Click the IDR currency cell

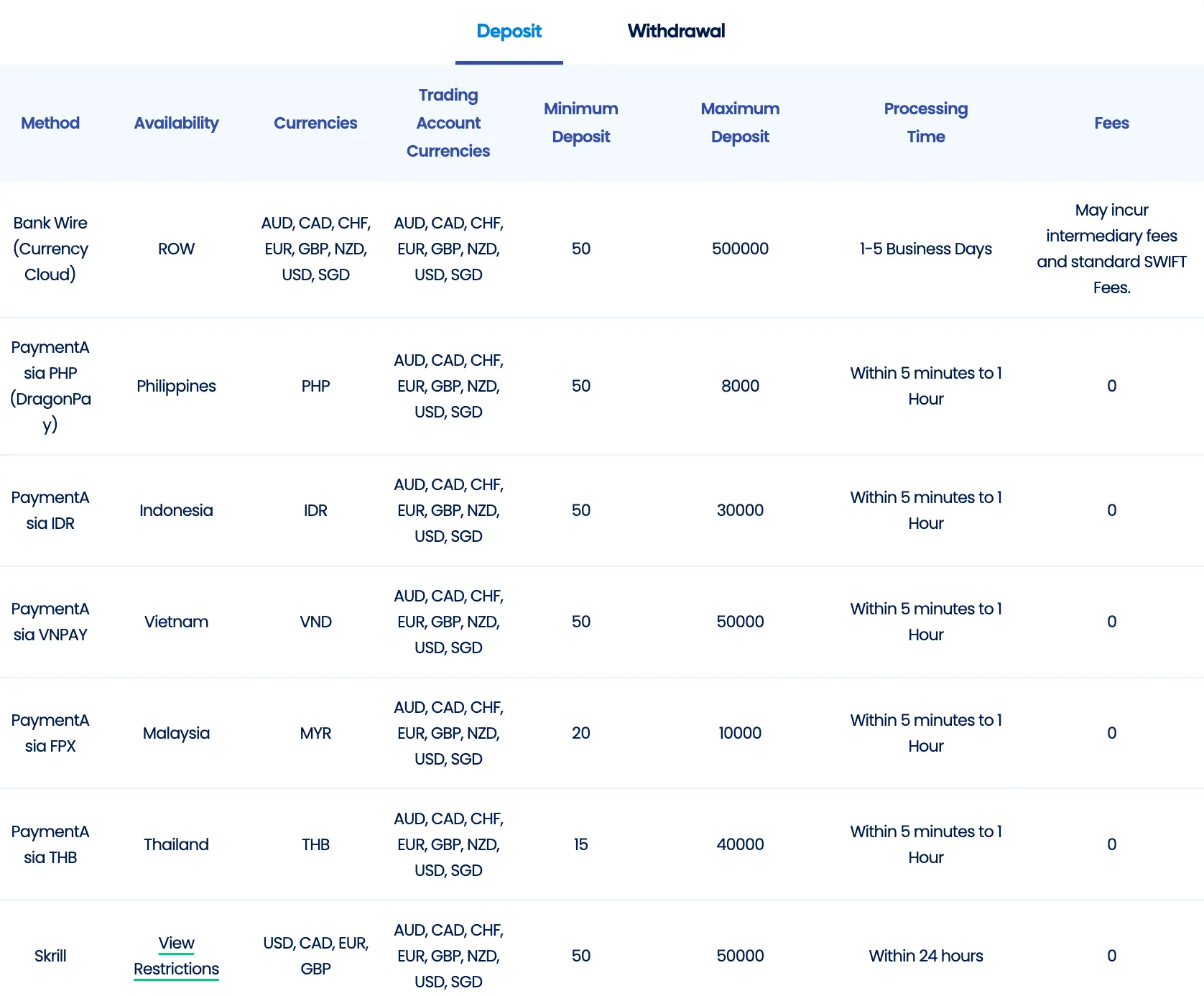click(x=315, y=510)
